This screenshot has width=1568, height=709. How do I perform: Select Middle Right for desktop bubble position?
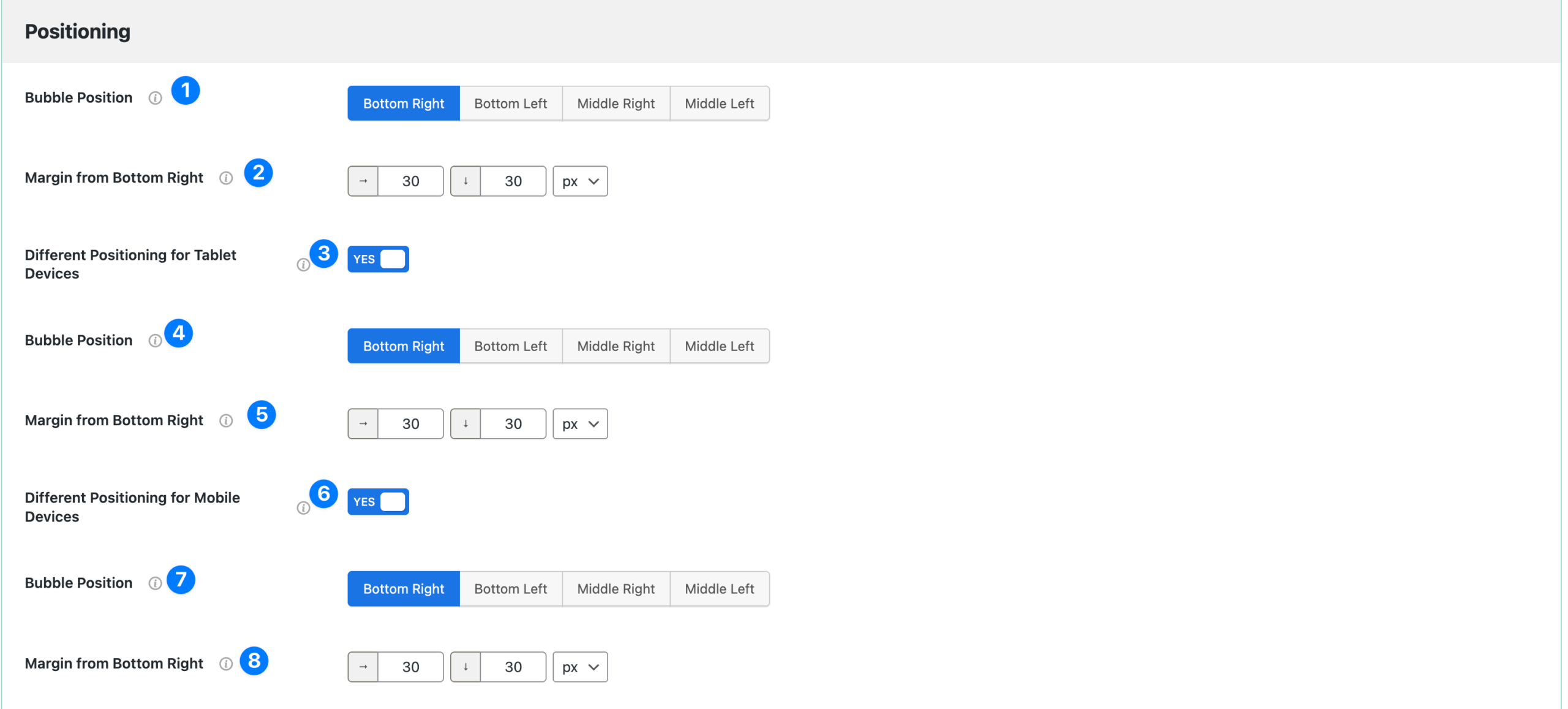coord(616,104)
